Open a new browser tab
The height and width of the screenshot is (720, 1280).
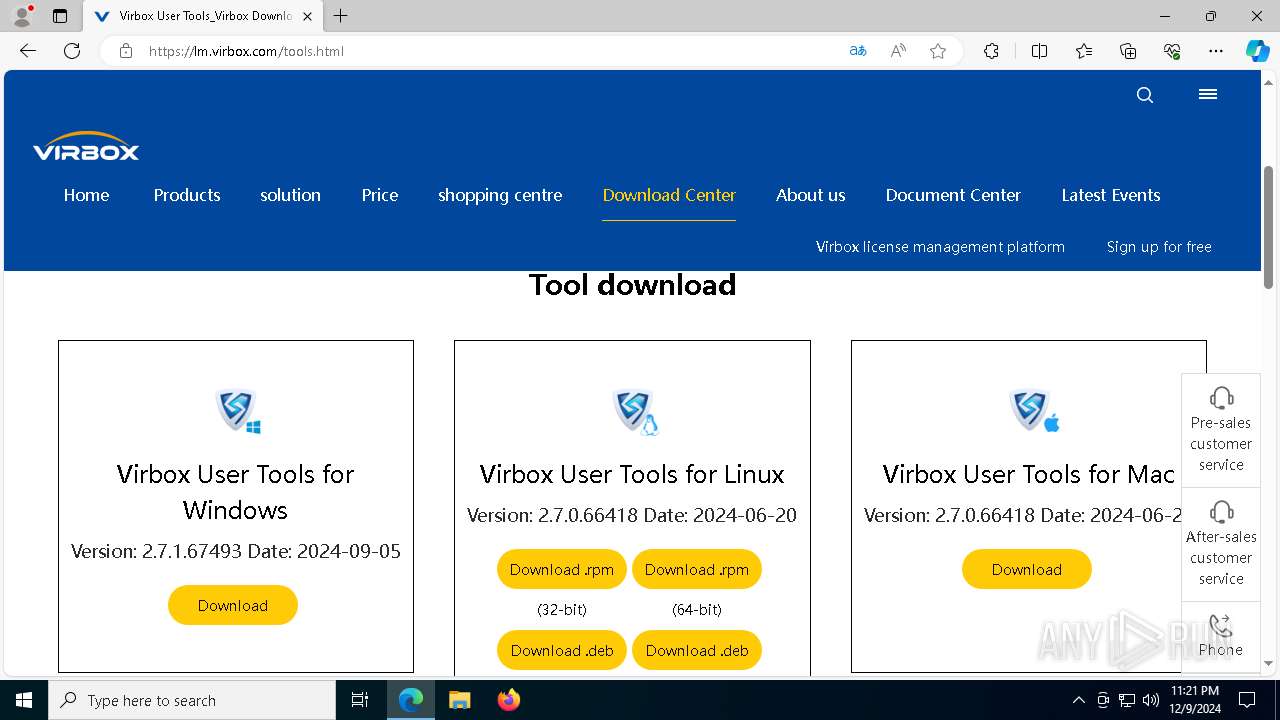pyautogui.click(x=340, y=16)
